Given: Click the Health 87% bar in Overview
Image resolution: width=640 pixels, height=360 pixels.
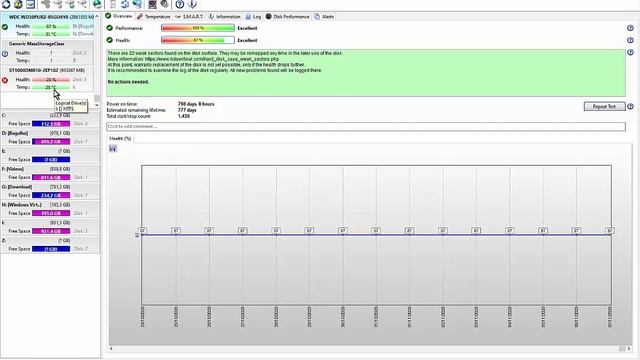Looking at the screenshot, I should point(198,40).
